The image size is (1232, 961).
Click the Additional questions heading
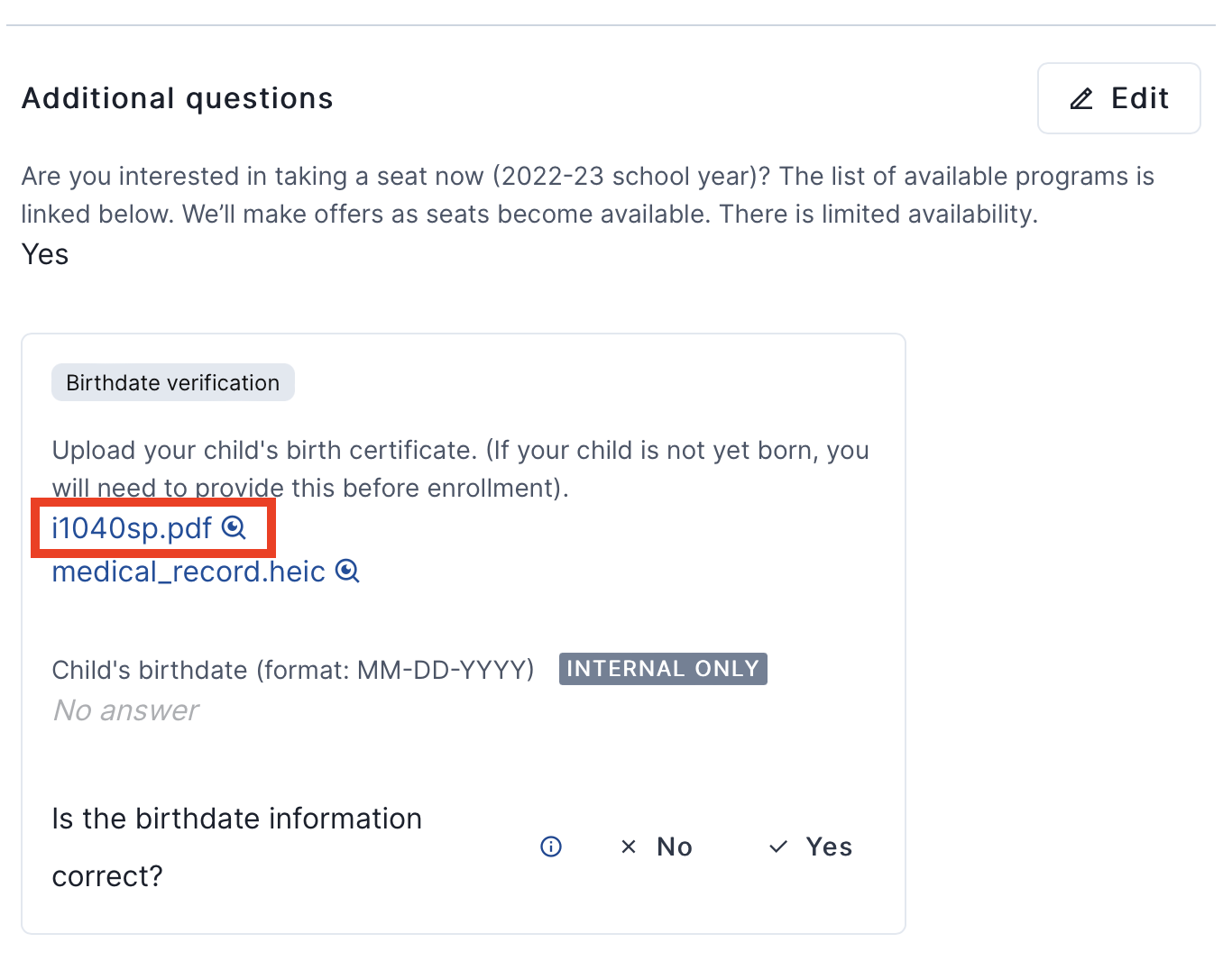[178, 98]
